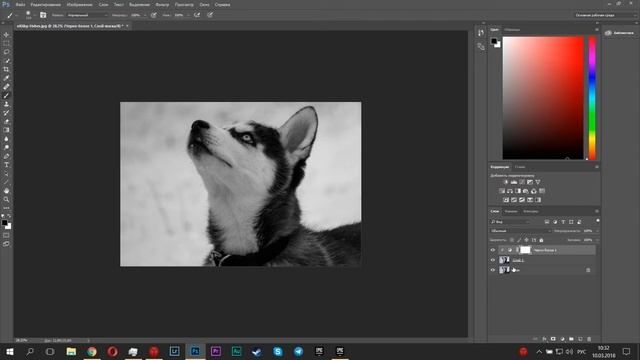Select the Eyedropper tool
640x360 pixels.
[x=6, y=78]
